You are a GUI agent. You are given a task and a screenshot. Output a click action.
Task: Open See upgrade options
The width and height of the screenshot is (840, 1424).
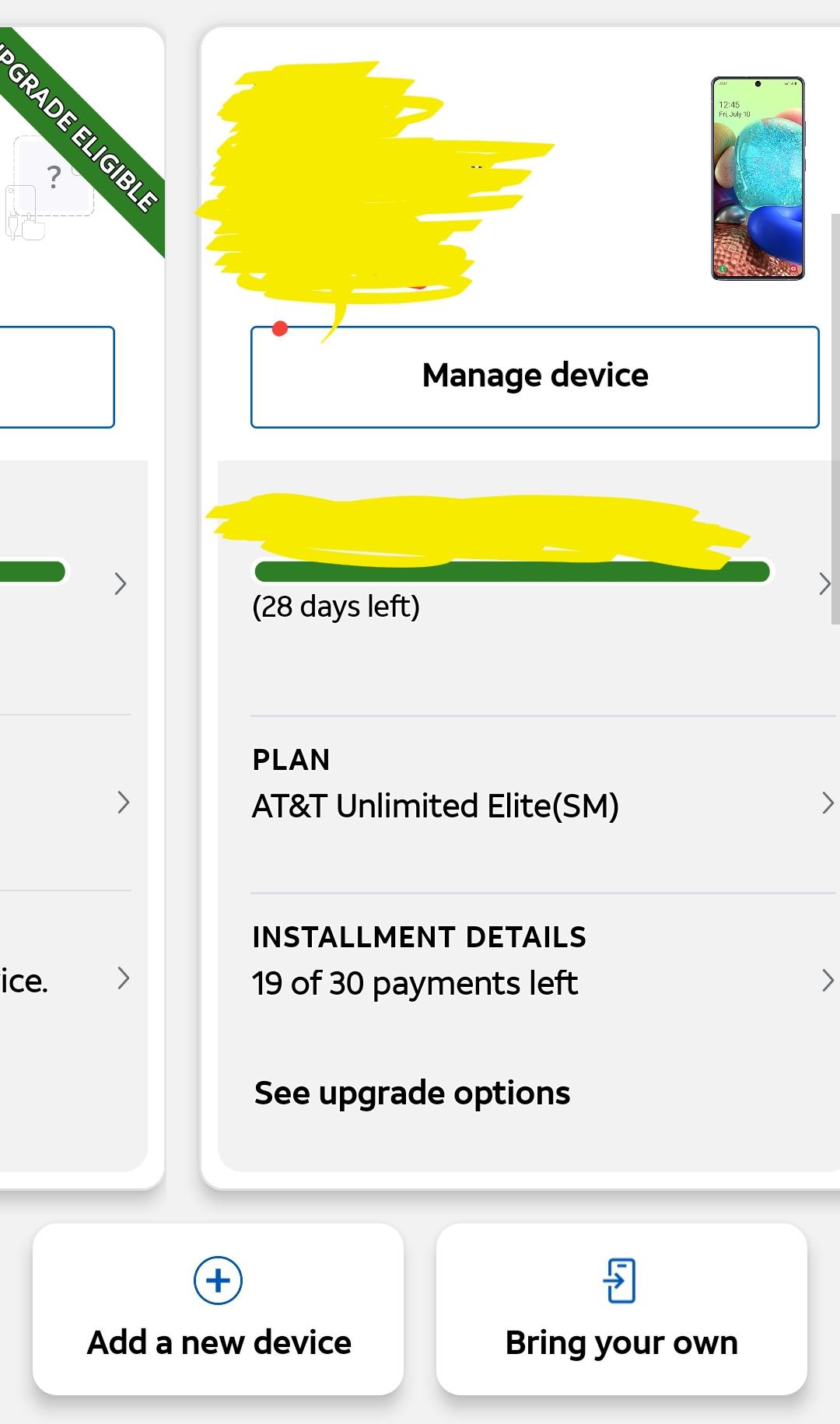(x=411, y=1093)
